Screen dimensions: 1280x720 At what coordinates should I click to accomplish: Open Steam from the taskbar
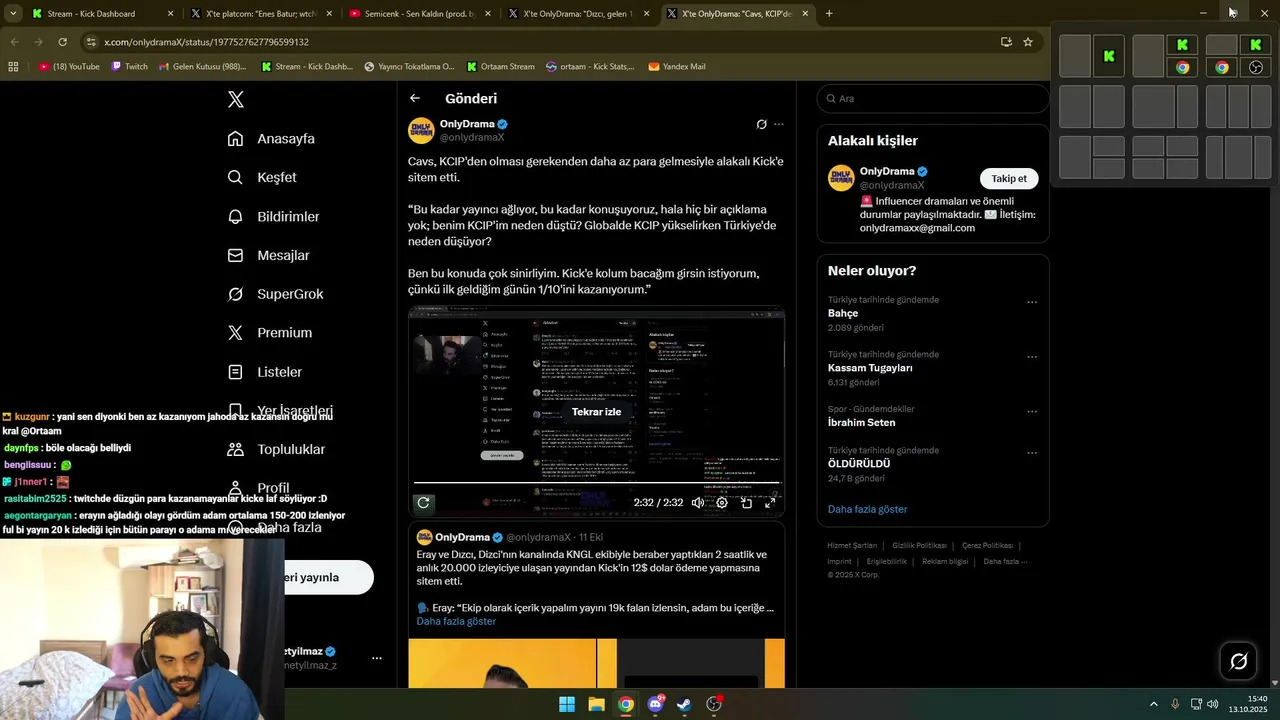684,704
